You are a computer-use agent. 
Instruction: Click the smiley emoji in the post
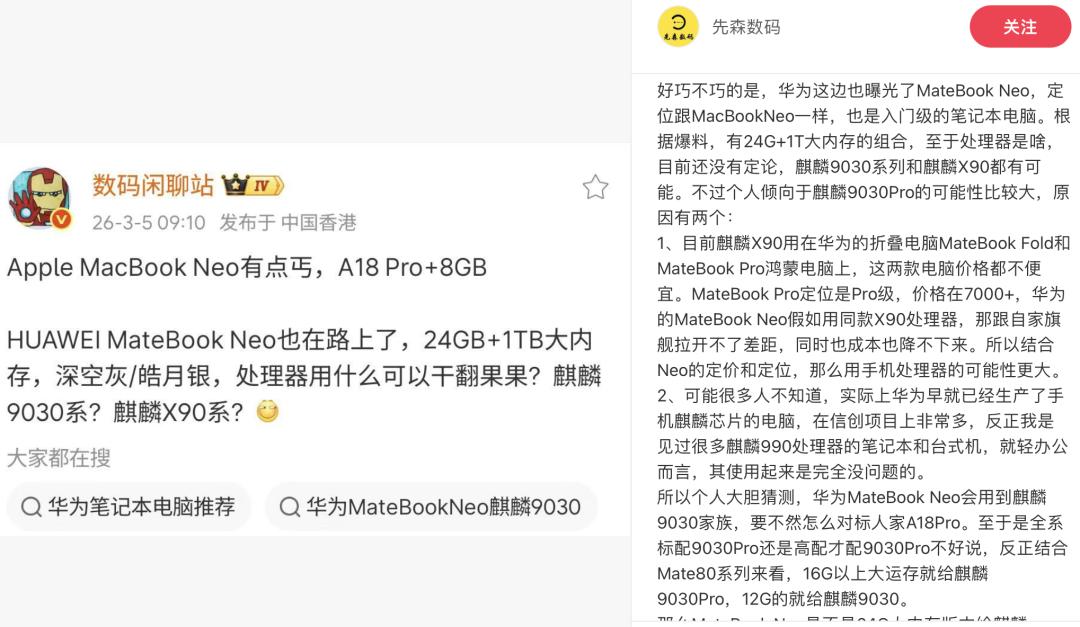(267, 411)
